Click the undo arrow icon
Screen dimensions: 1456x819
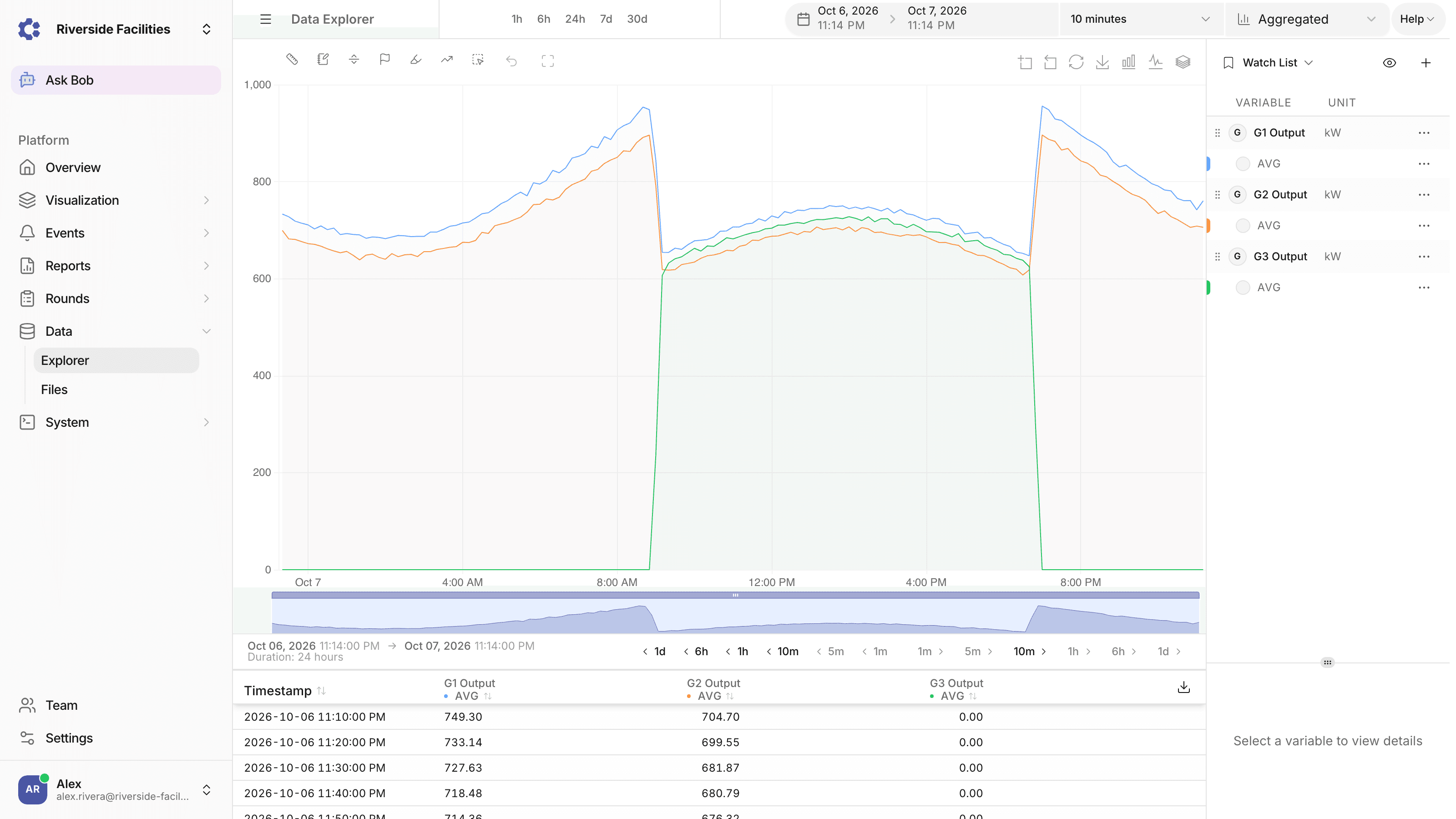(512, 61)
